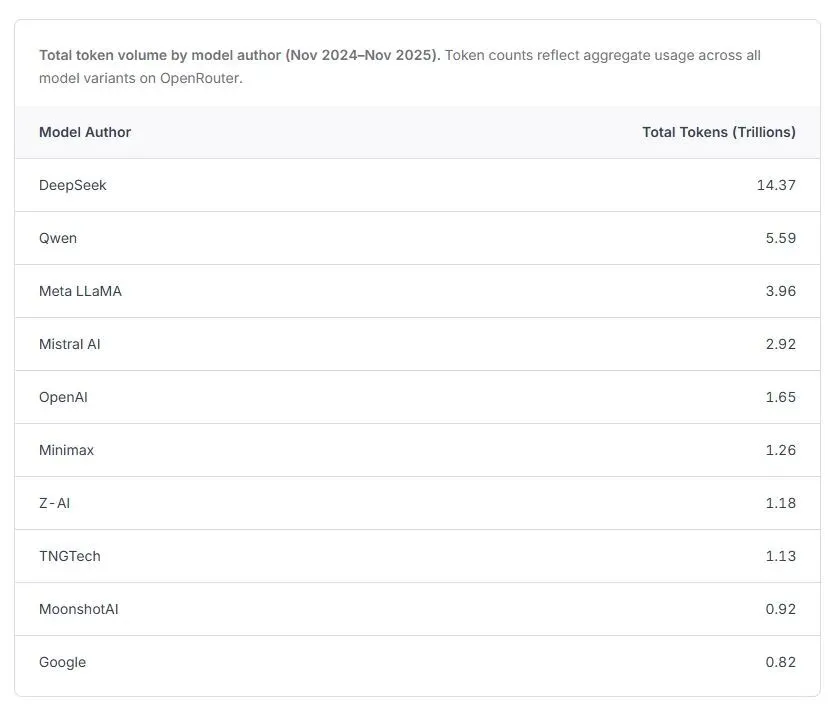Click the bold table caption title text

(x=239, y=55)
